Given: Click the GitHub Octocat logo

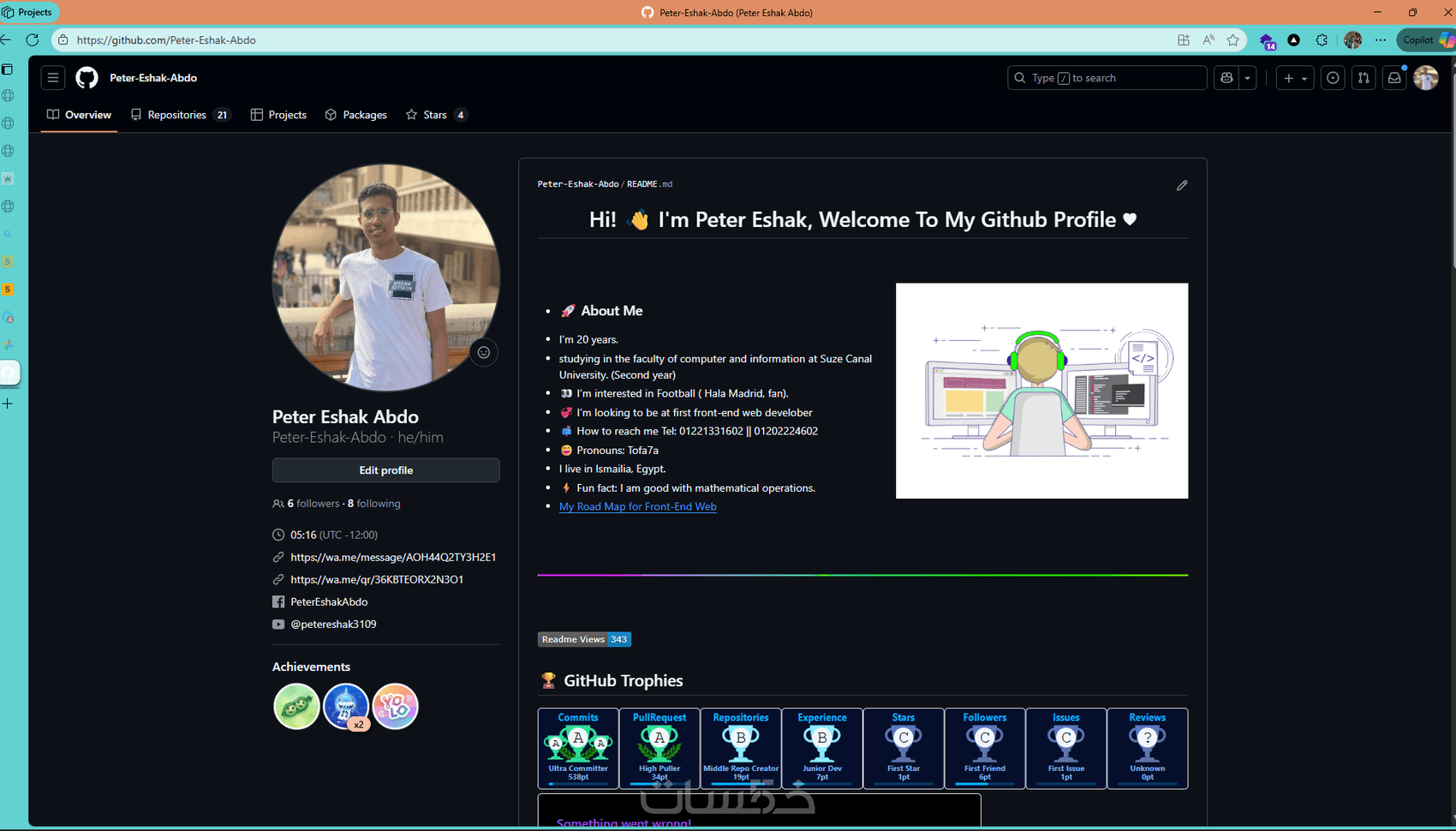Looking at the screenshot, I should (x=87, y=78).
